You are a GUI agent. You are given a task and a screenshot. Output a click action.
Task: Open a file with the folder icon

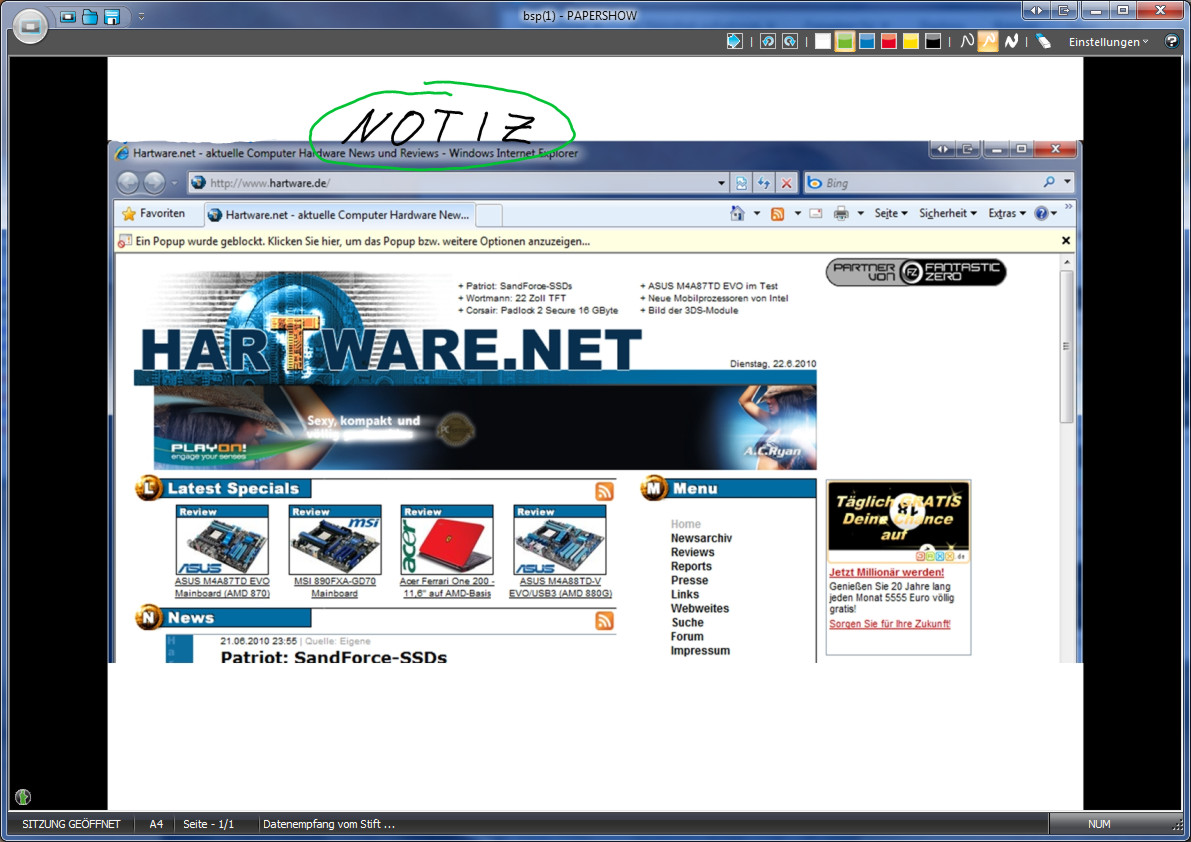[90, 17]
